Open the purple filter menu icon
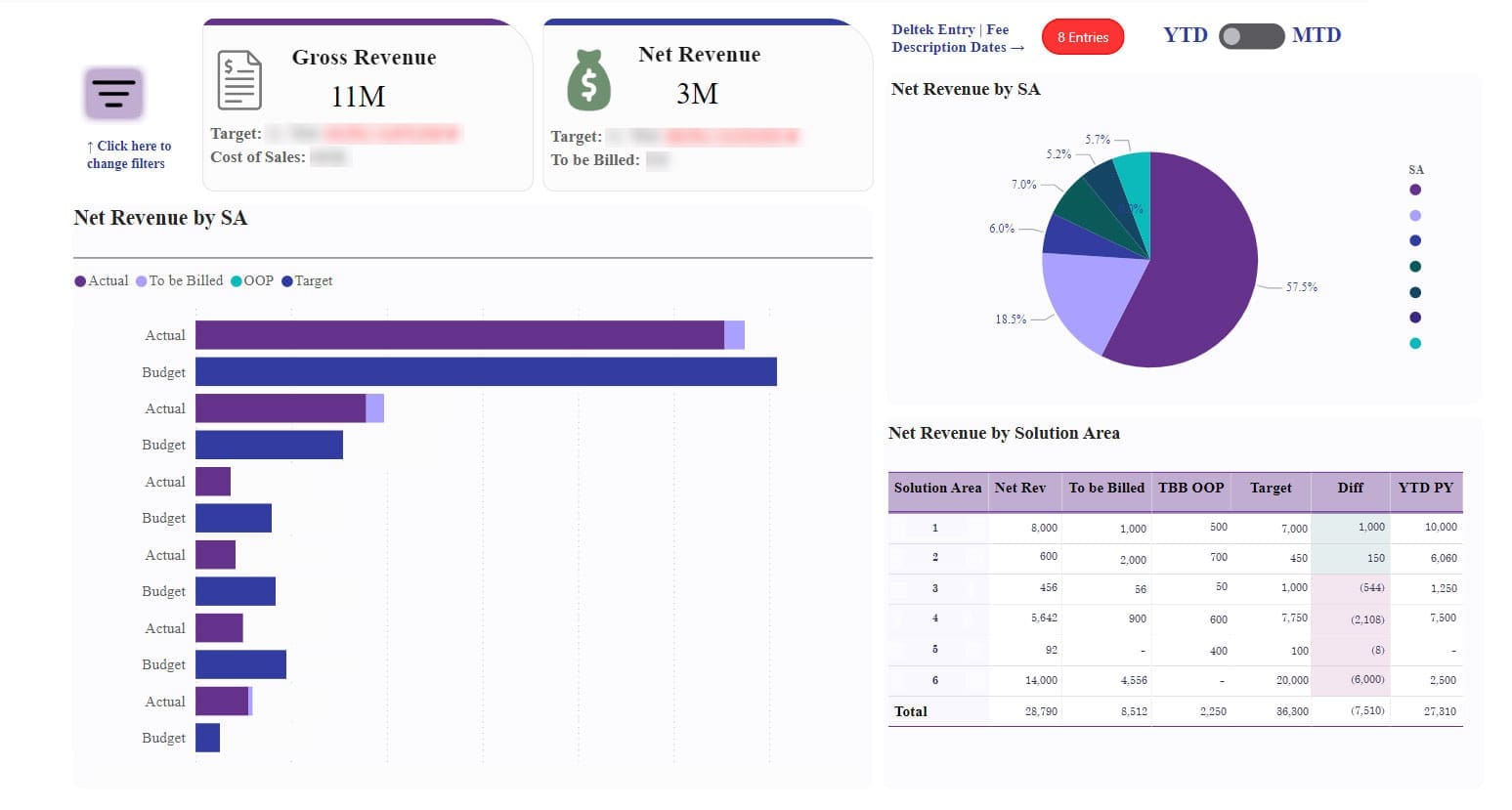Viewport: 1512px width, 810px height. [x=113, y=94]
